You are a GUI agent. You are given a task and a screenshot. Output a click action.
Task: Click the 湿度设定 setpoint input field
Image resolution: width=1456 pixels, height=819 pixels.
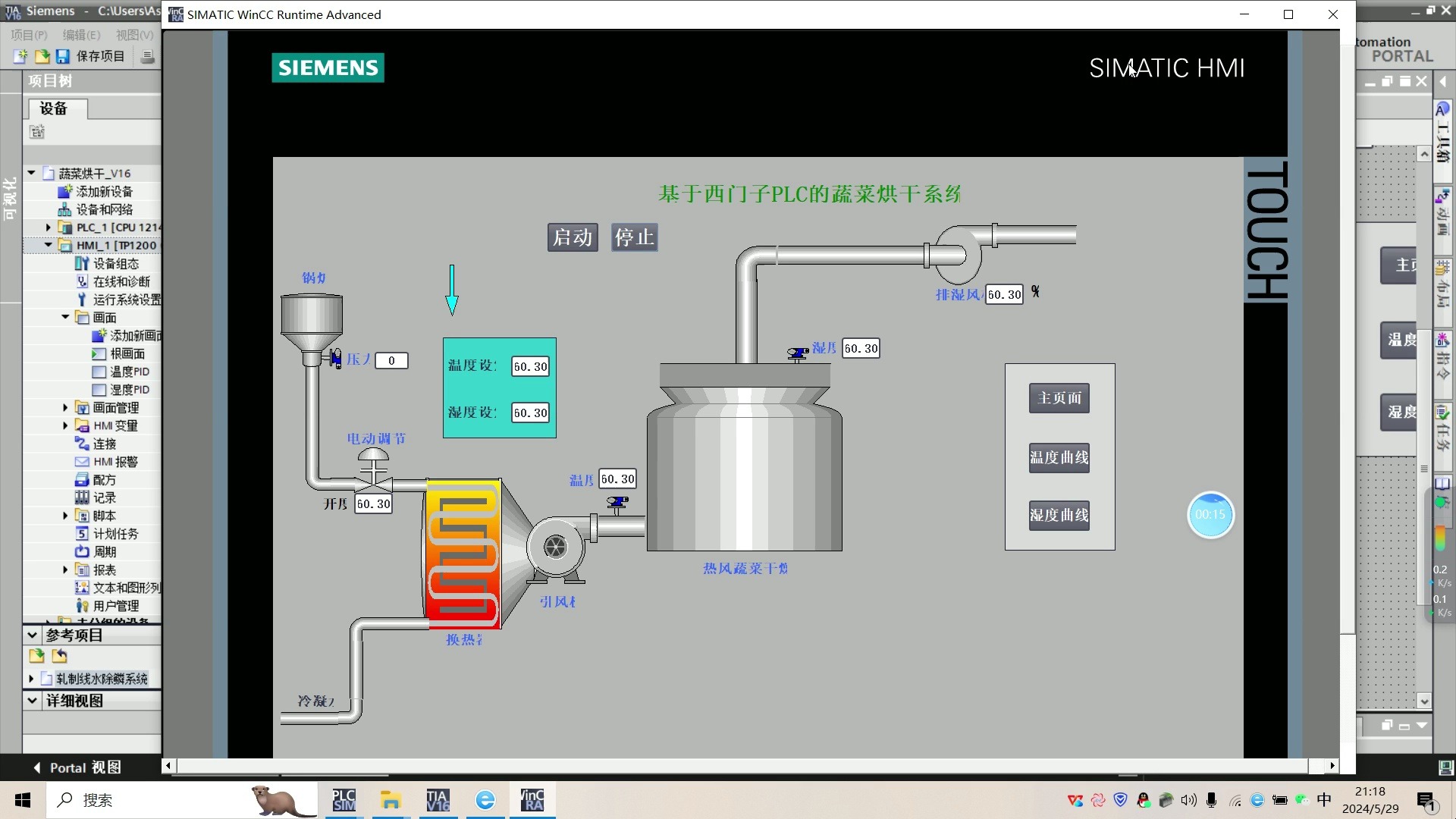coord(530,413)
